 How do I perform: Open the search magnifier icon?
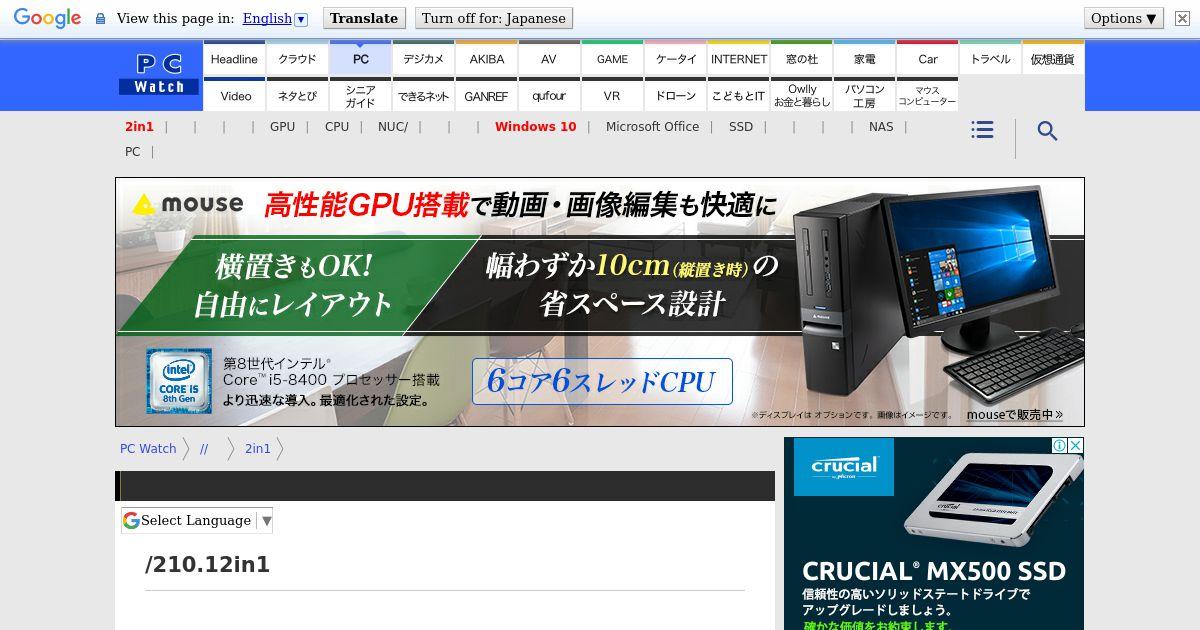(1047, 131)
